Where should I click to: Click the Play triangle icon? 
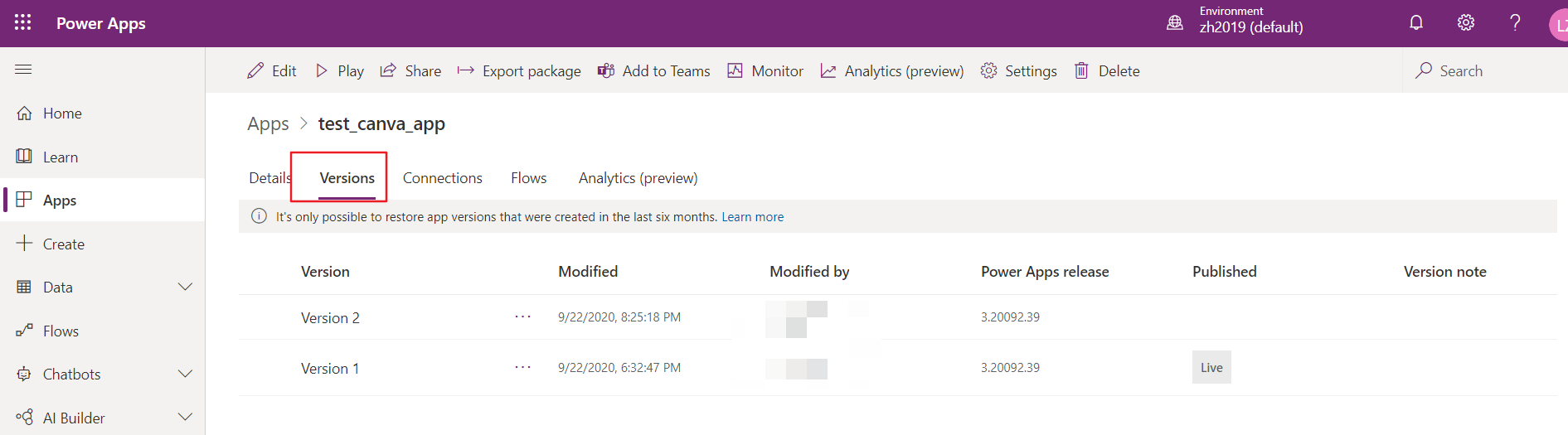coord(322,70)
